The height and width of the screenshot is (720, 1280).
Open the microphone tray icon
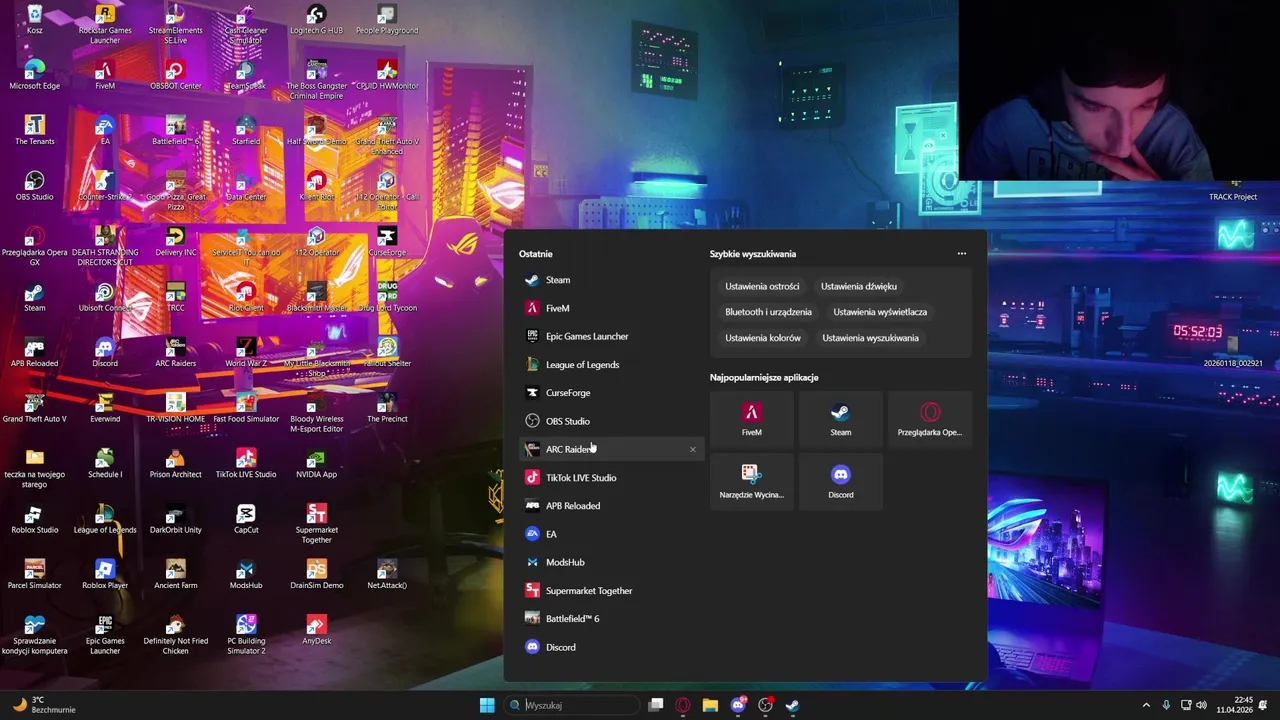pyautogui.click(x=1167, y=705)
